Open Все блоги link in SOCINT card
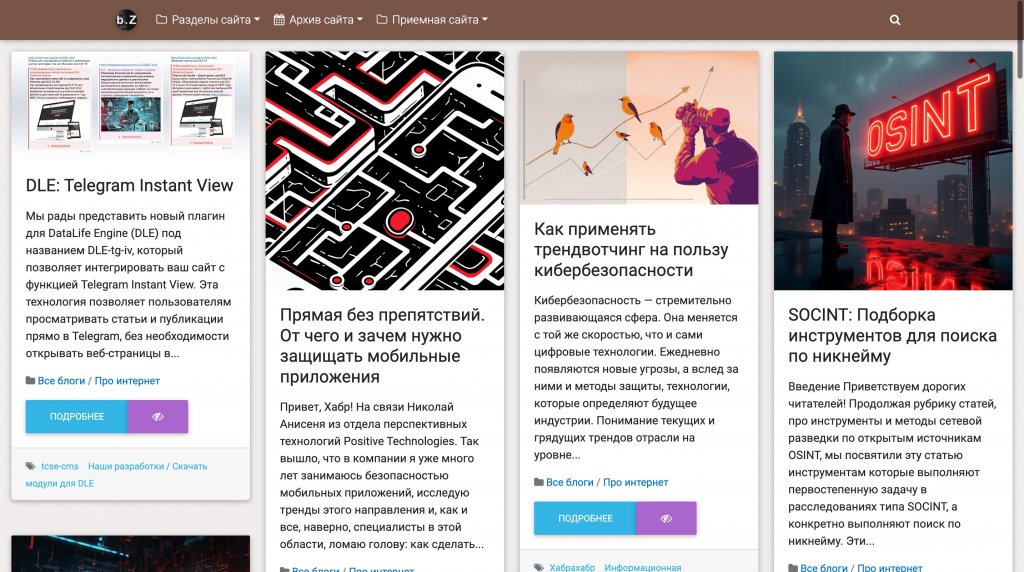The image size is (1024, 572). tap(824, 568)
